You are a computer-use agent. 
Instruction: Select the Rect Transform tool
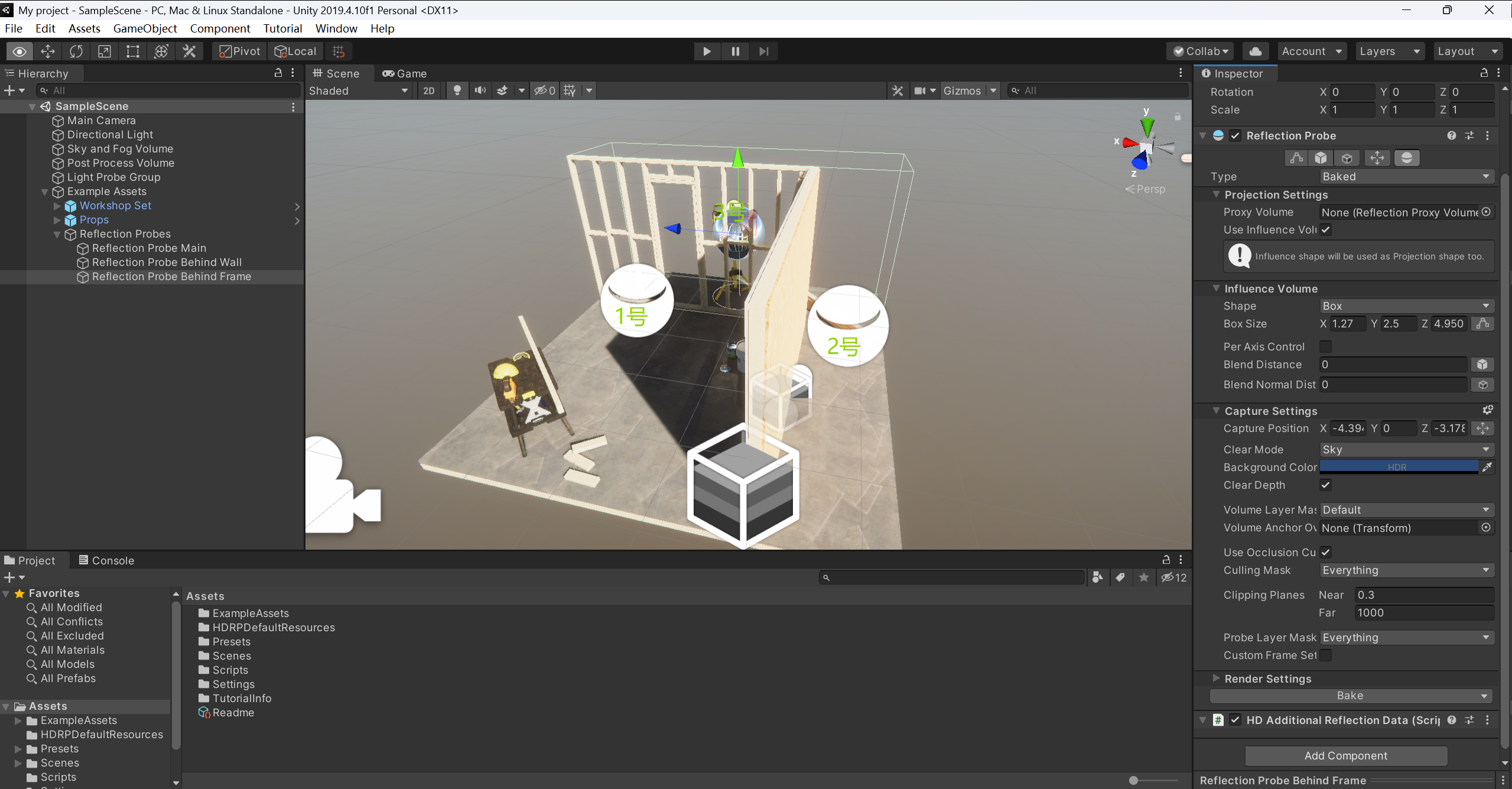click(x=133, y=51)
